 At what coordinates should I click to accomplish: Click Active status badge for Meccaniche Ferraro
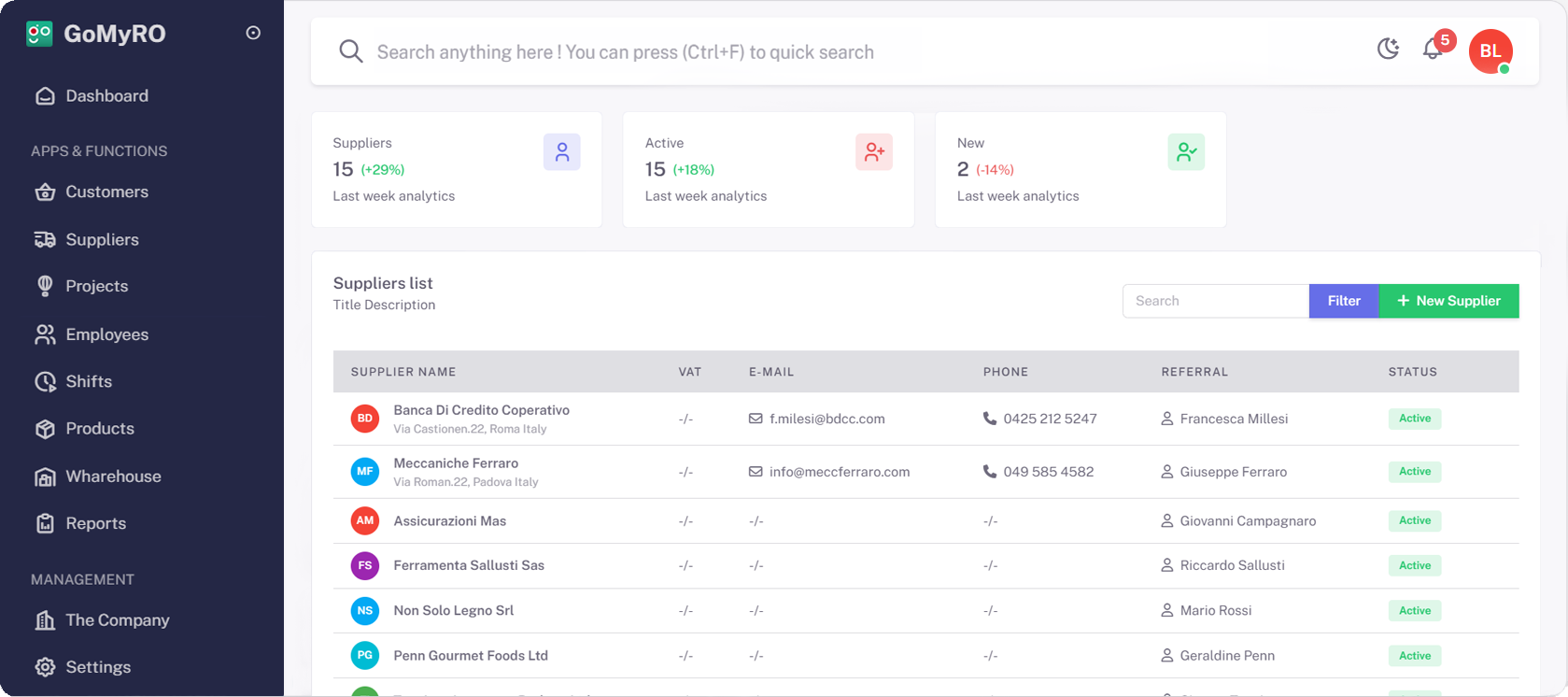click(x=1414, y=472)
